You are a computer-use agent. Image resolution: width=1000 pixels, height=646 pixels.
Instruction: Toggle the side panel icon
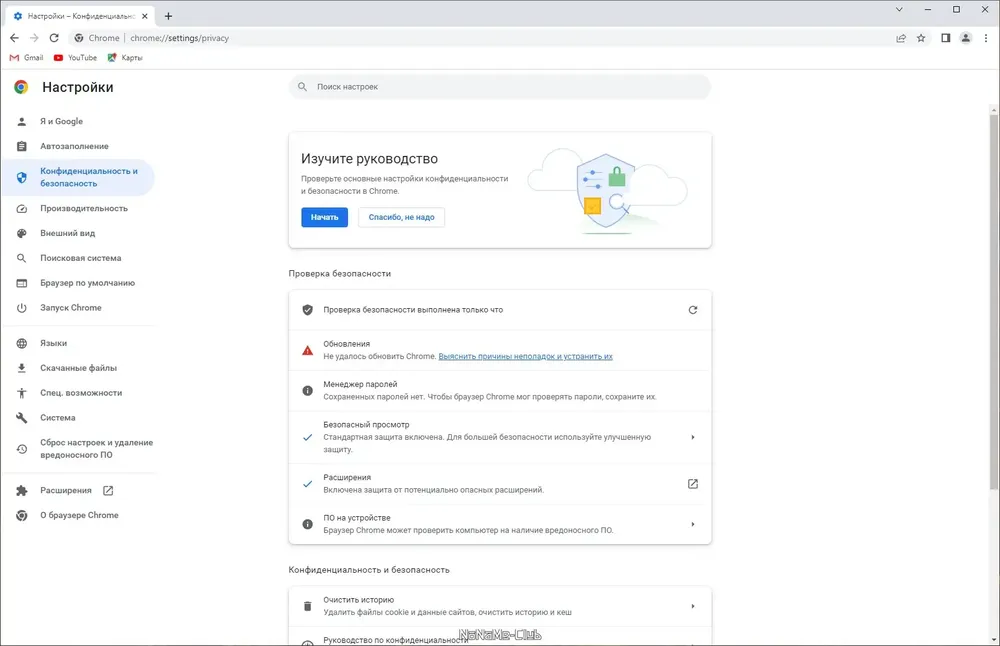pos(946,38)
